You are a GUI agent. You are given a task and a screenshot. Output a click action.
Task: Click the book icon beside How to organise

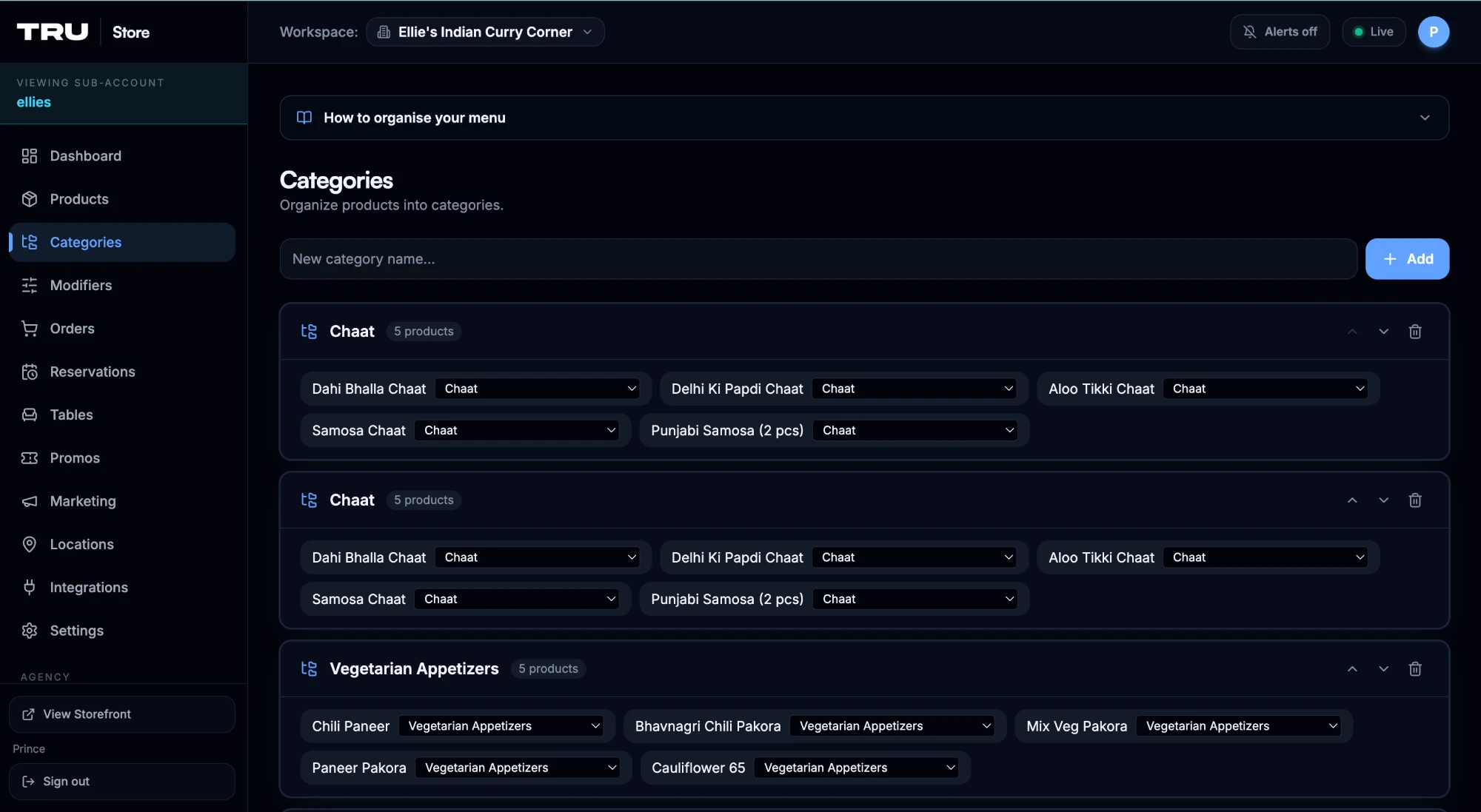304,118
